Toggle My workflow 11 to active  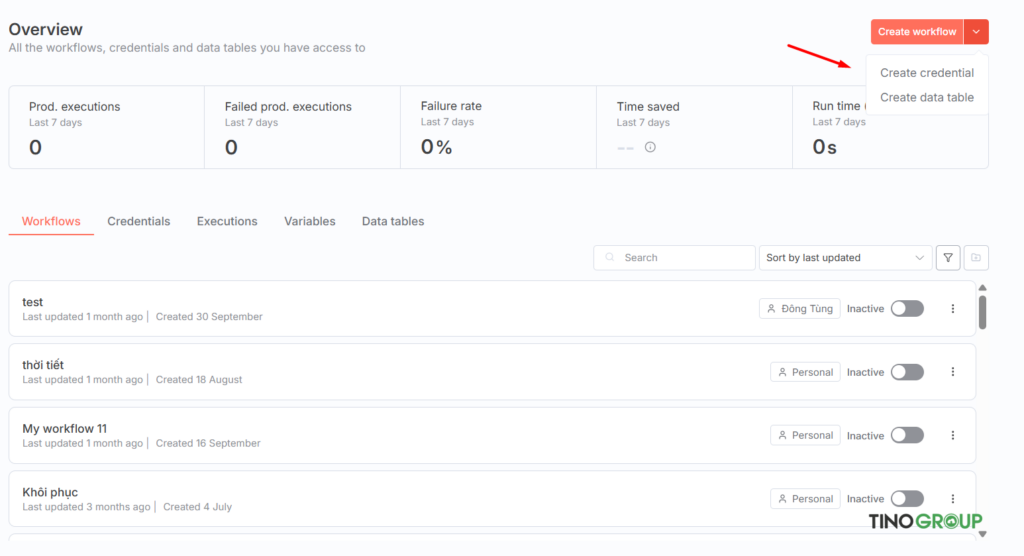click(907, 435)
